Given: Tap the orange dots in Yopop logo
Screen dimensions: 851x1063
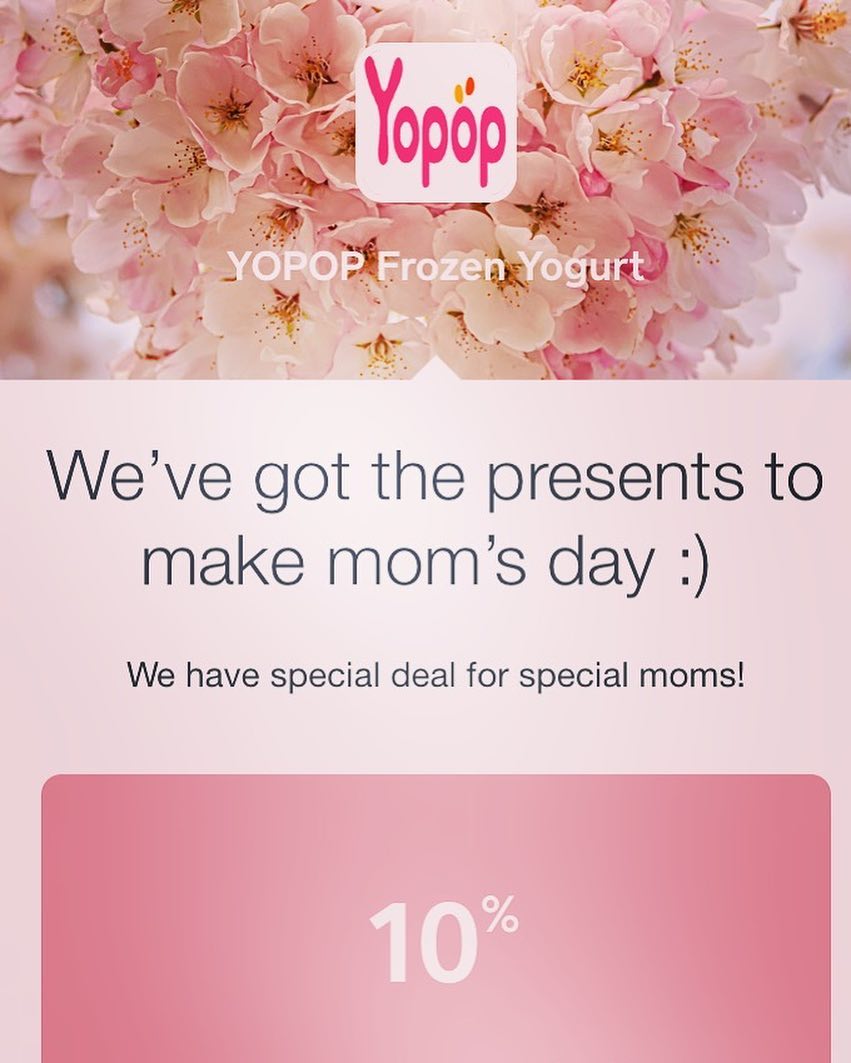Looking at the screenshot, I should point(466,89).
